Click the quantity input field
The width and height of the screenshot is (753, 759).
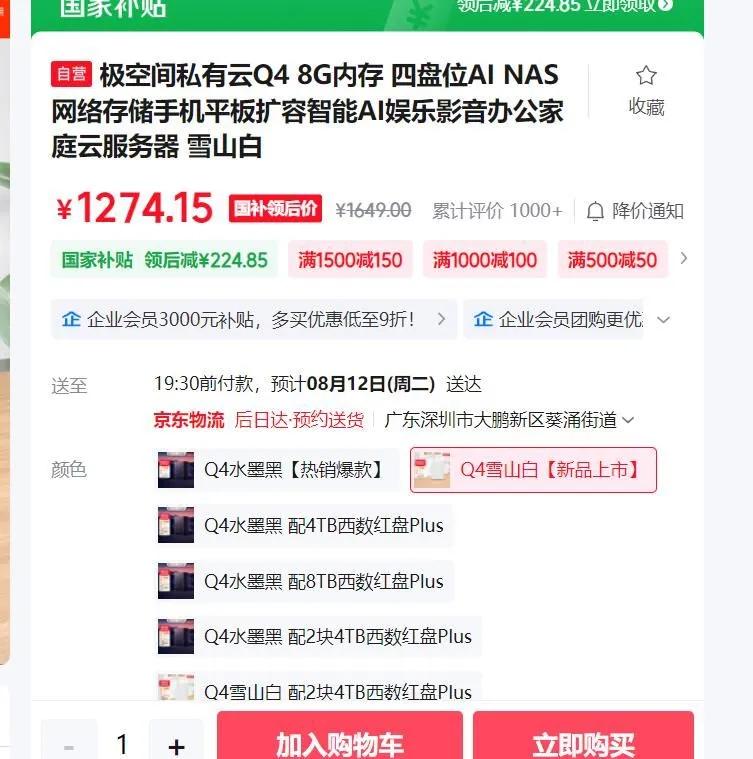(x=123, y=743)
